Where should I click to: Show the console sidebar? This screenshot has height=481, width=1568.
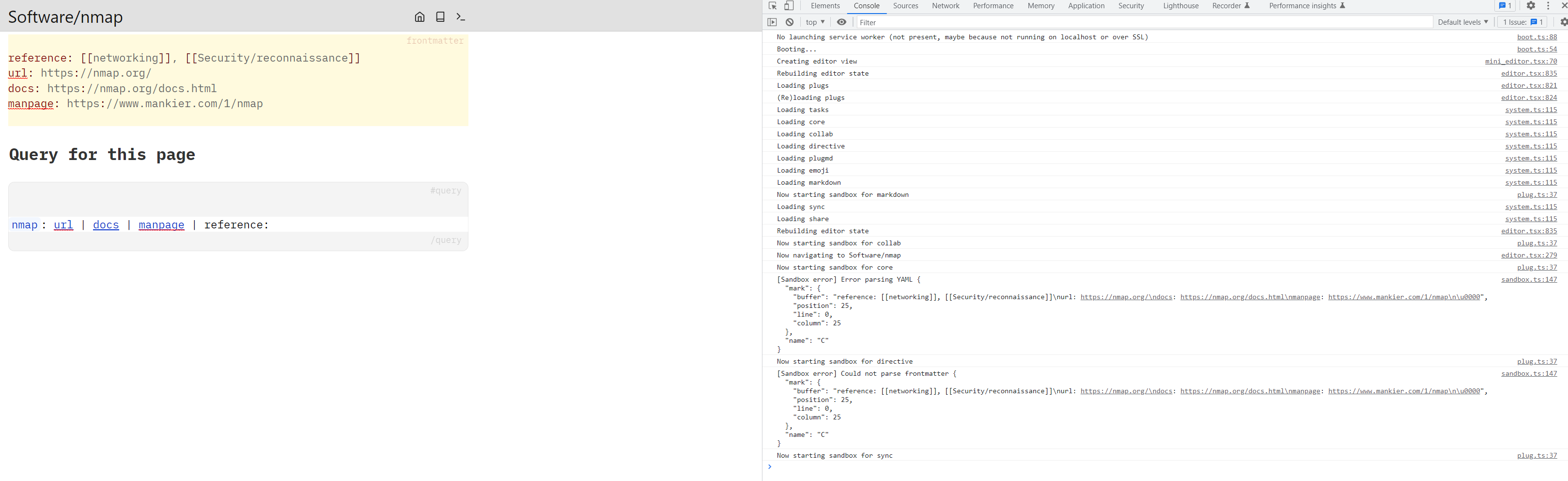click(x=772, y=22)
